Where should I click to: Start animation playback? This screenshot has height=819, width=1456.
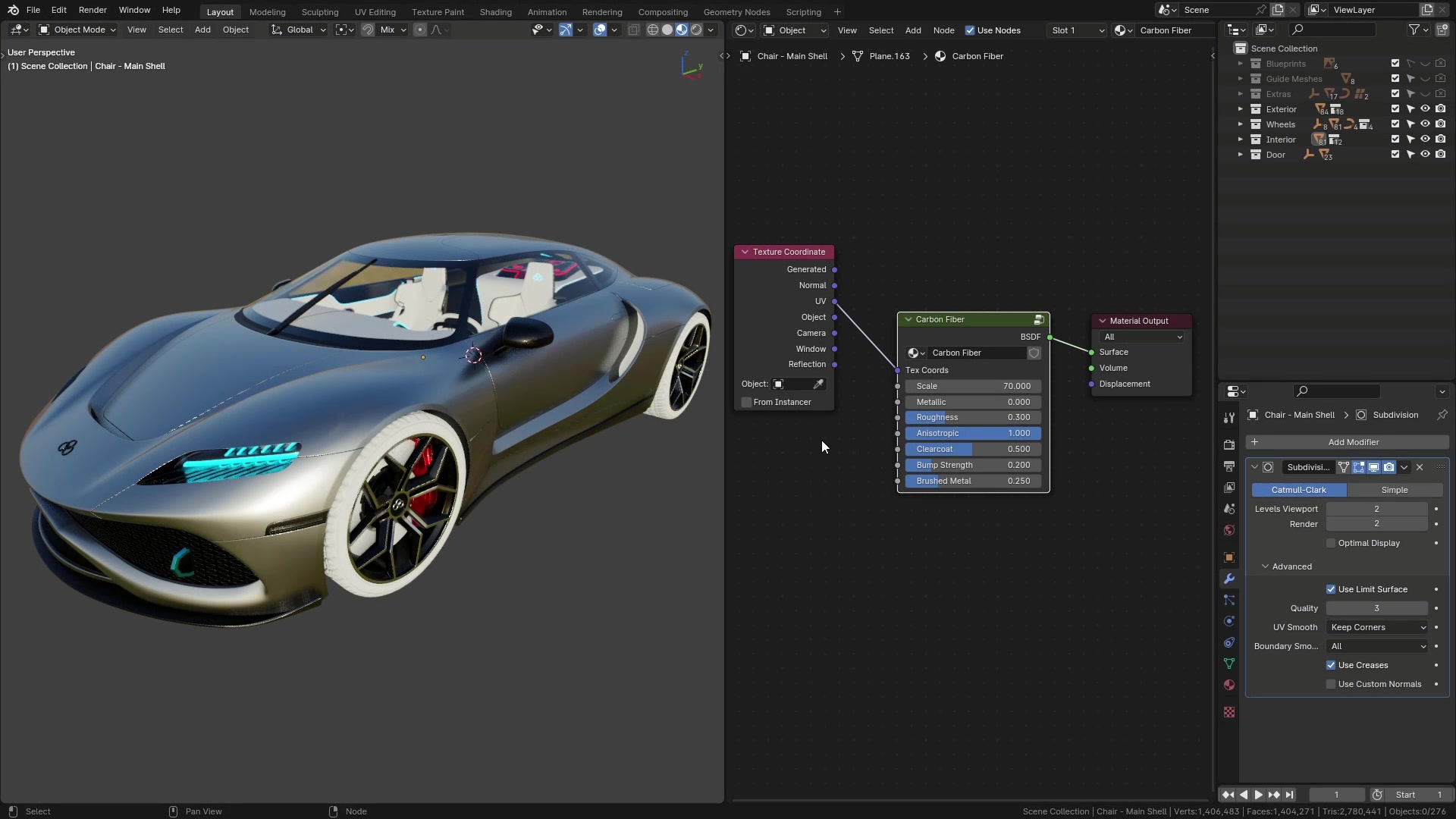[1258, 795]
